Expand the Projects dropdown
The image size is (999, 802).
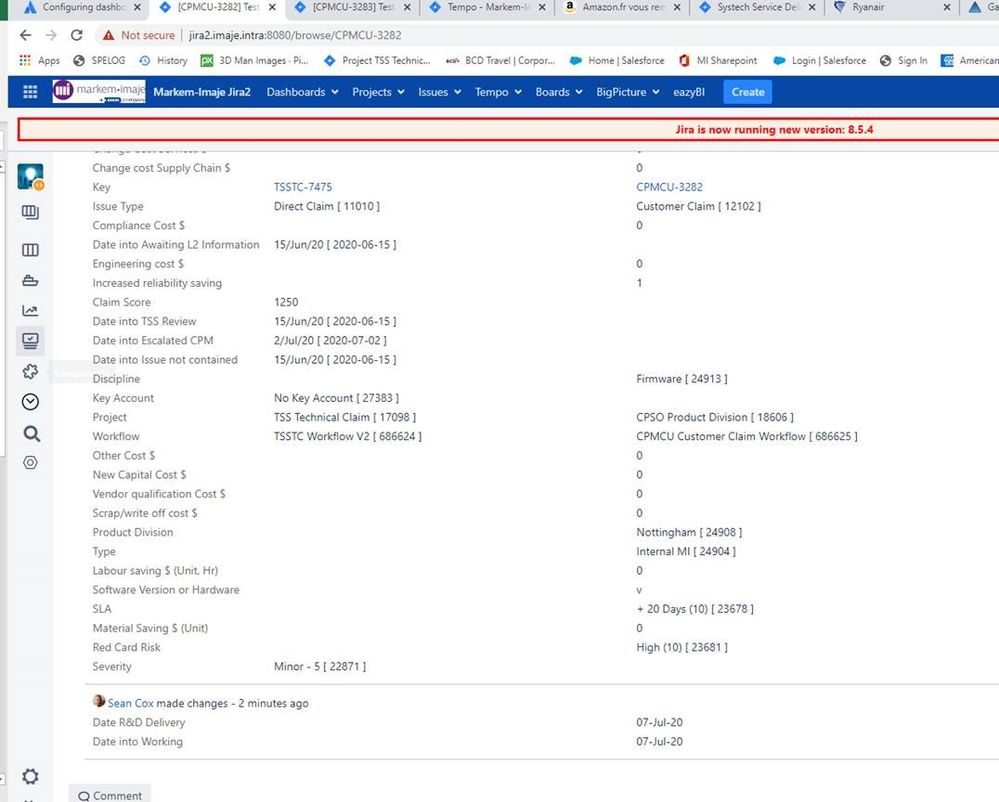378,92
